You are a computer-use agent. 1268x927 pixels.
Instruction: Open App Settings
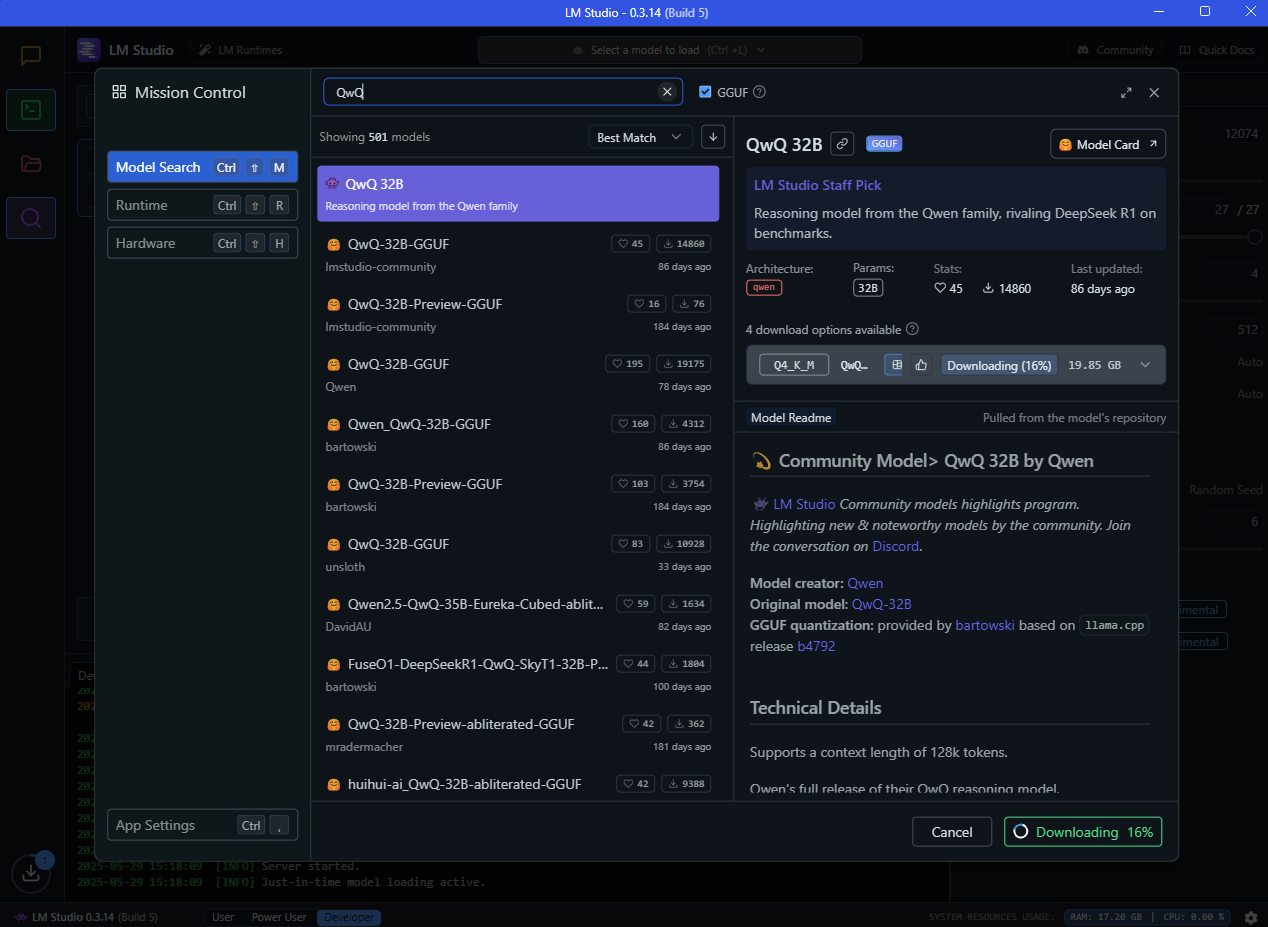pyautogui.click(x=202, y=825)
